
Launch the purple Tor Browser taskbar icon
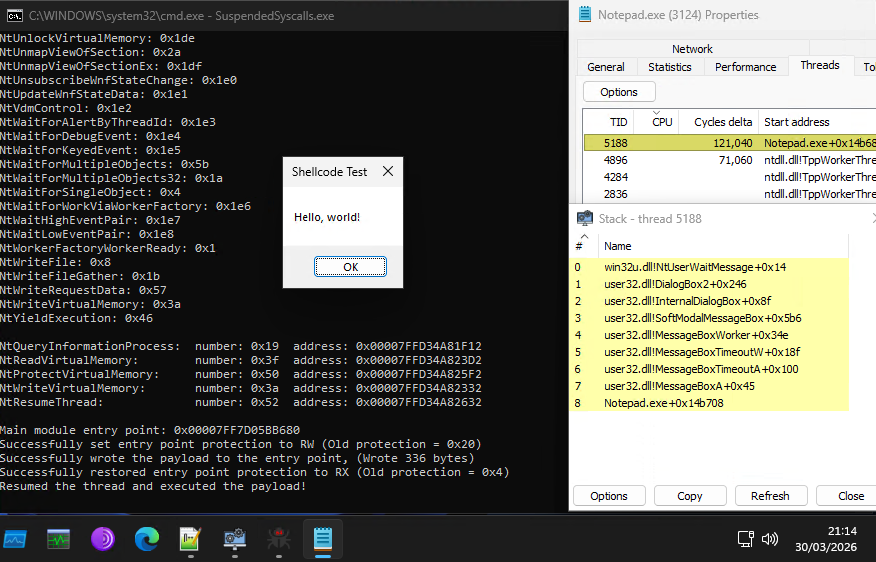[x=103, y=539]
